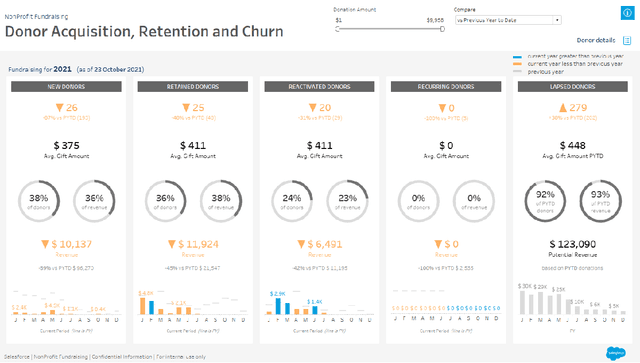The width and height of the screenshot is (640, 363).
Task: Click New Donors down-arrow indicator 26
Action: point(66,108)
